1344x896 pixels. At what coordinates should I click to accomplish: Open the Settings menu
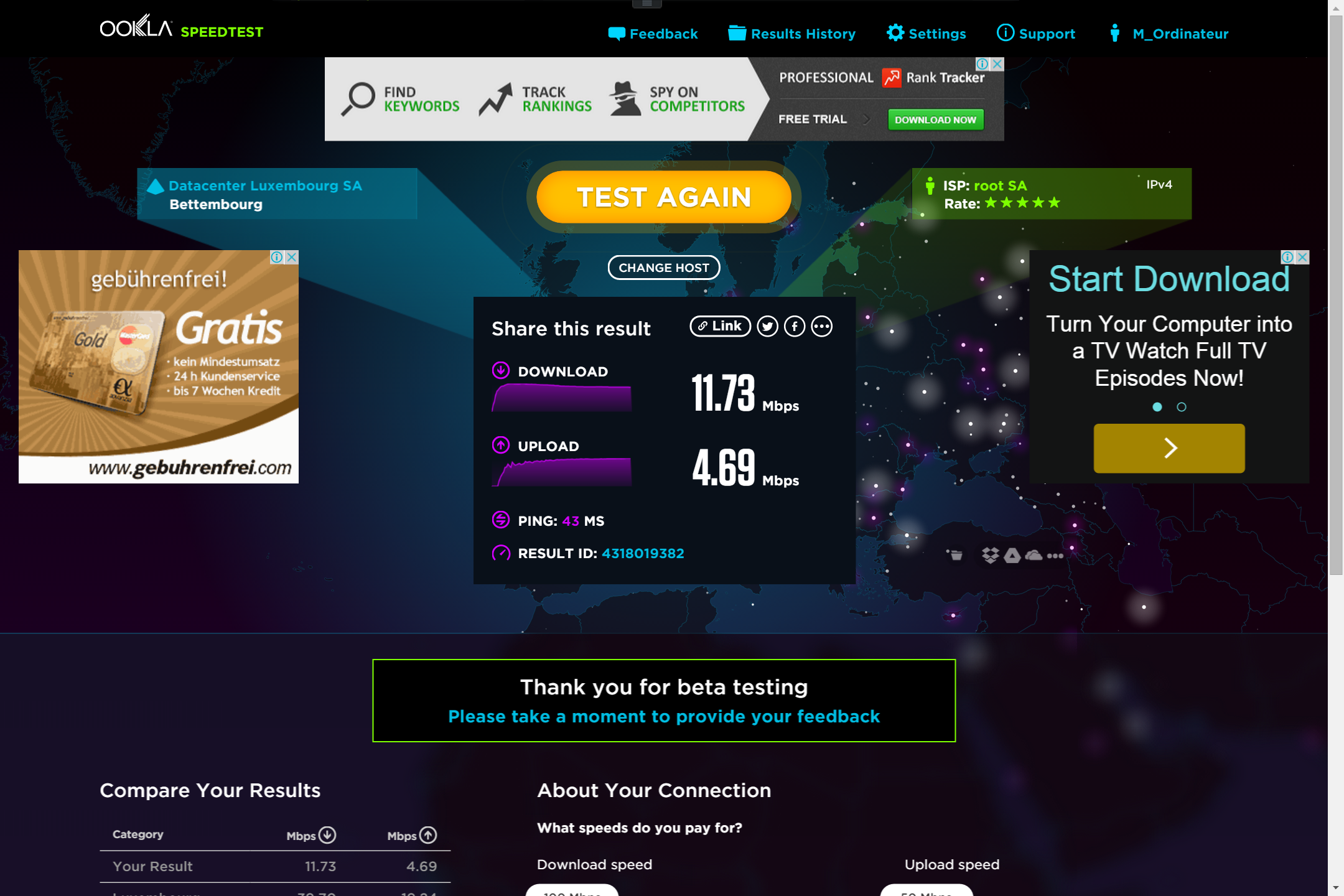(927, 33)
